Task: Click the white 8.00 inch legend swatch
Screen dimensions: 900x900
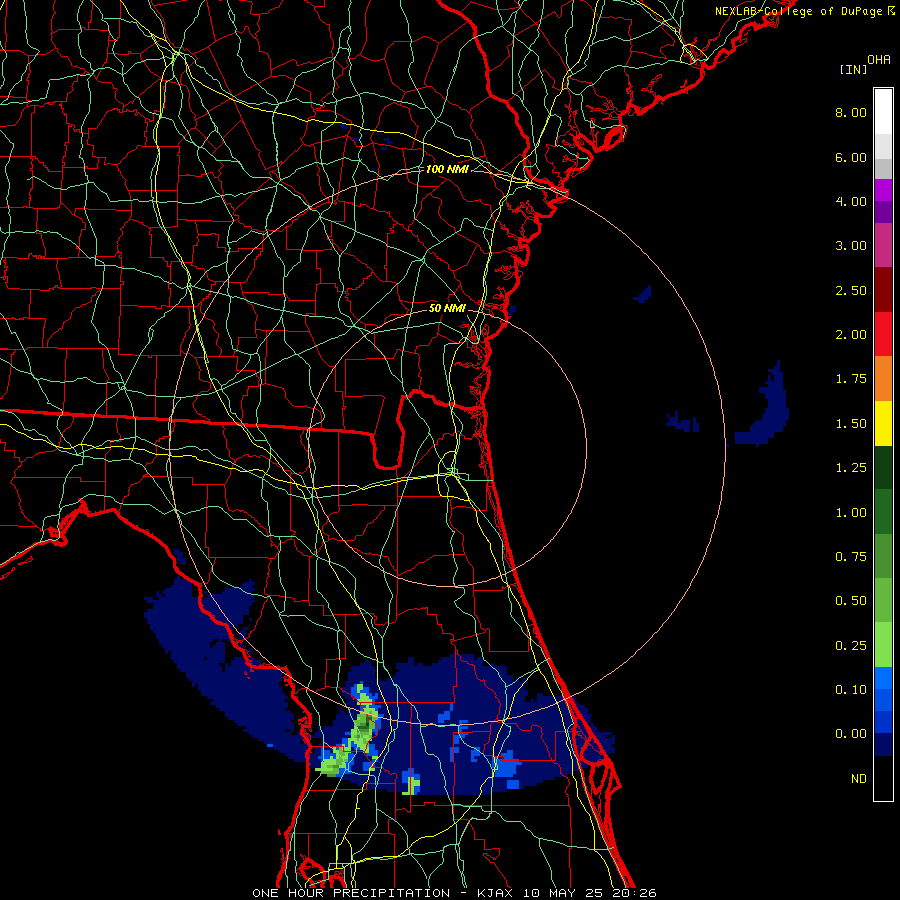Action: pyautogui.click(x=883, y=112)
